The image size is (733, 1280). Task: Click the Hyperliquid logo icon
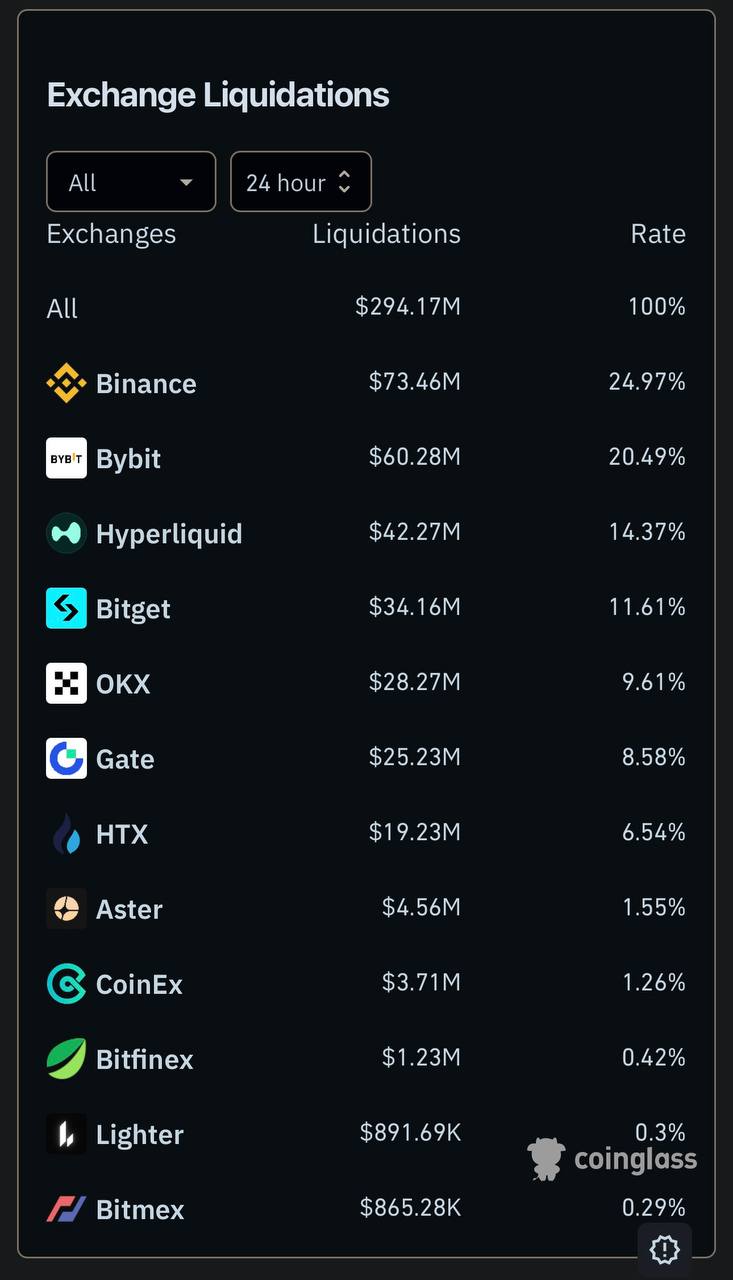(x=66, y=533)
